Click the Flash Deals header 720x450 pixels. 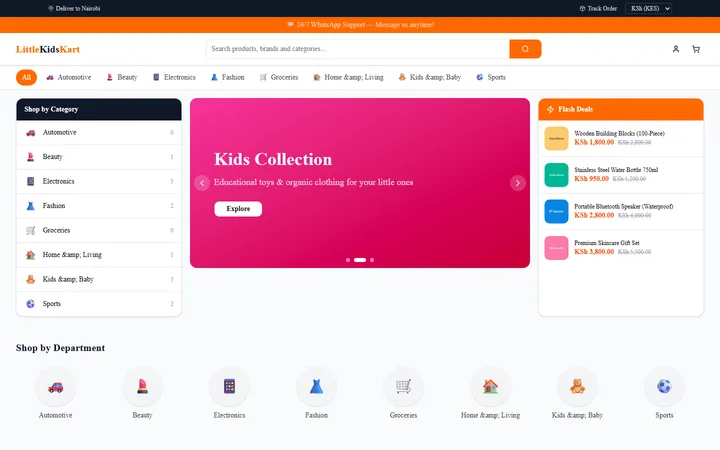[621, 109]
